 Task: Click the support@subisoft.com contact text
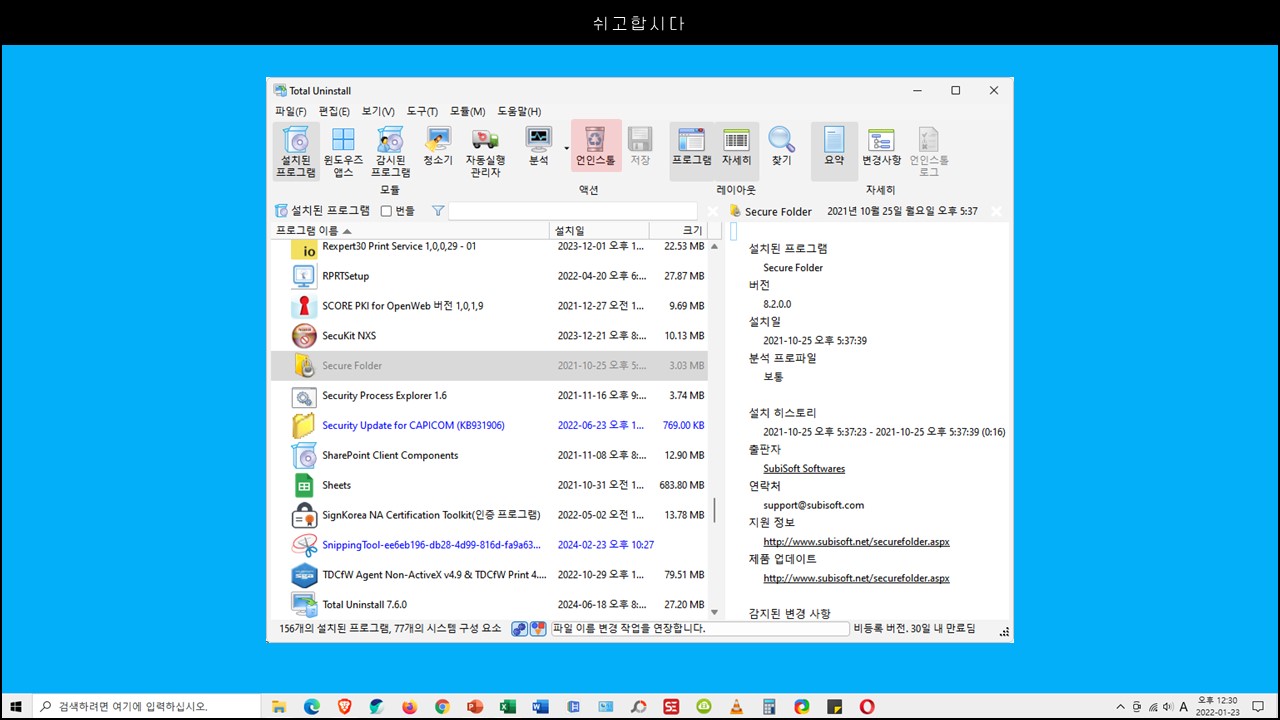pos(813,506)
